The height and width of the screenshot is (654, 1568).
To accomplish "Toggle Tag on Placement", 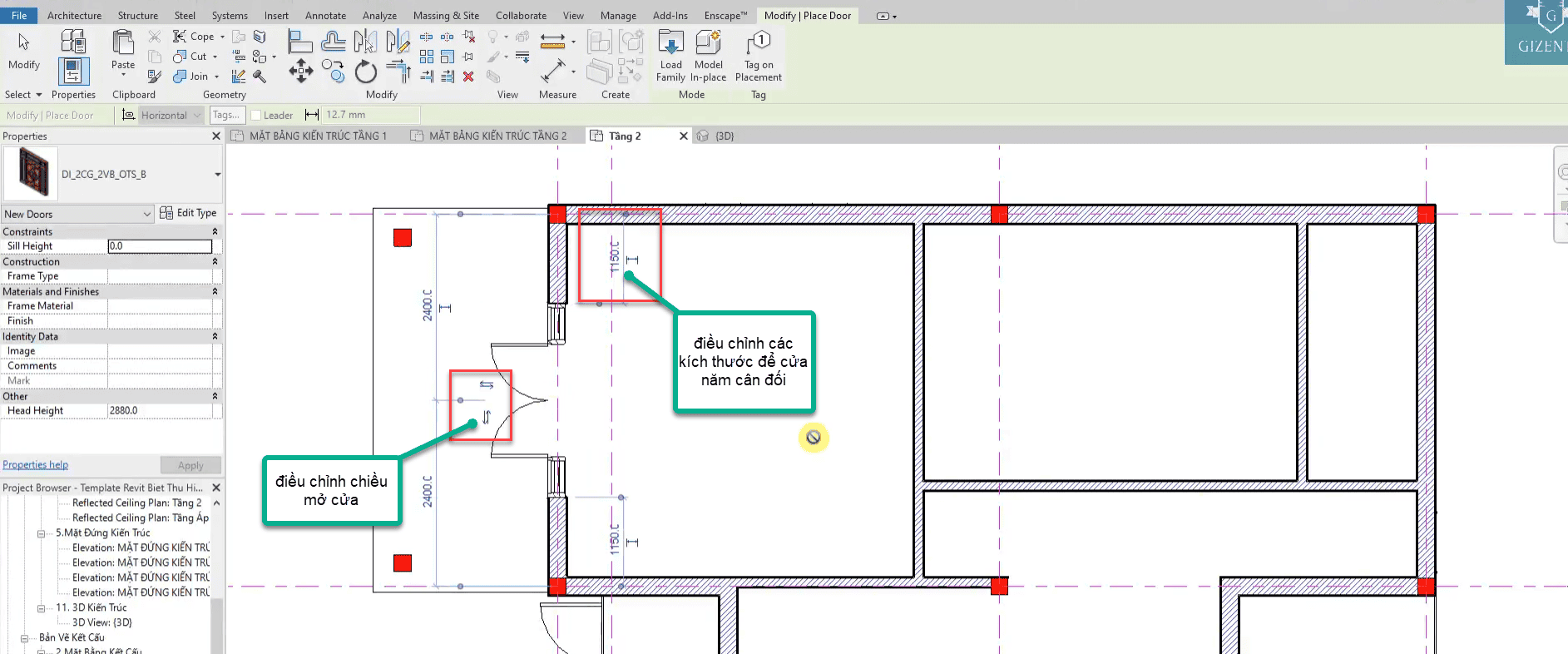I will coord(758,56).
